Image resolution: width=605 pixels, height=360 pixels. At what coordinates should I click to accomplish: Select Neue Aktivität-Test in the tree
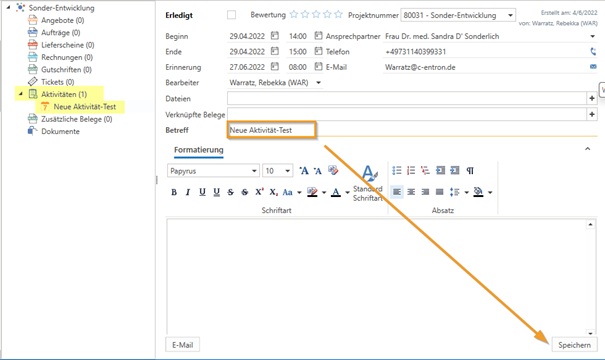[84, 107]
